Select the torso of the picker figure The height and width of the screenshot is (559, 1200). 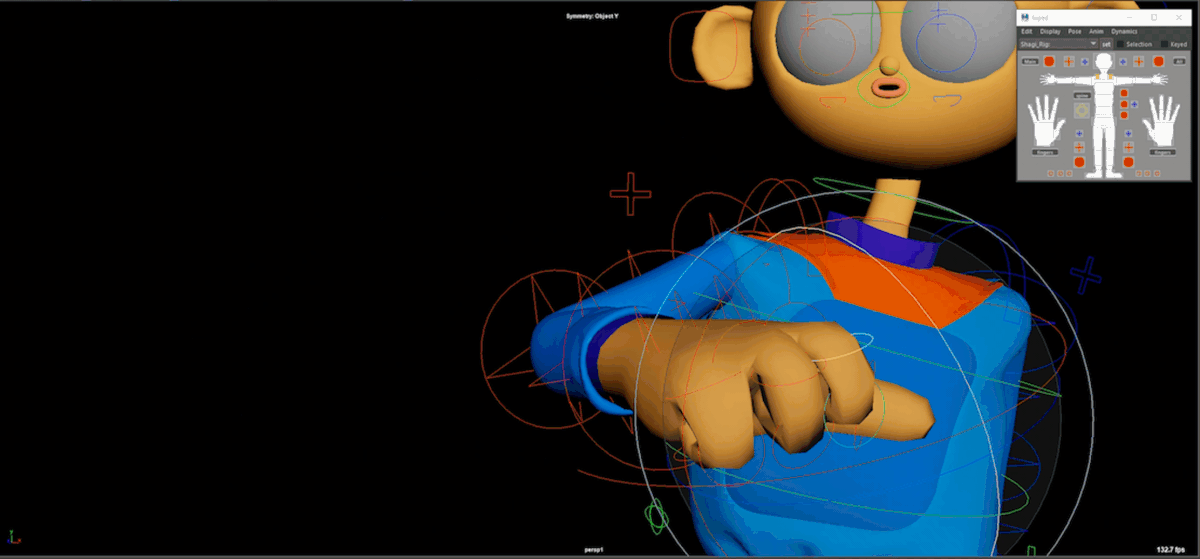coord(1103,102)
